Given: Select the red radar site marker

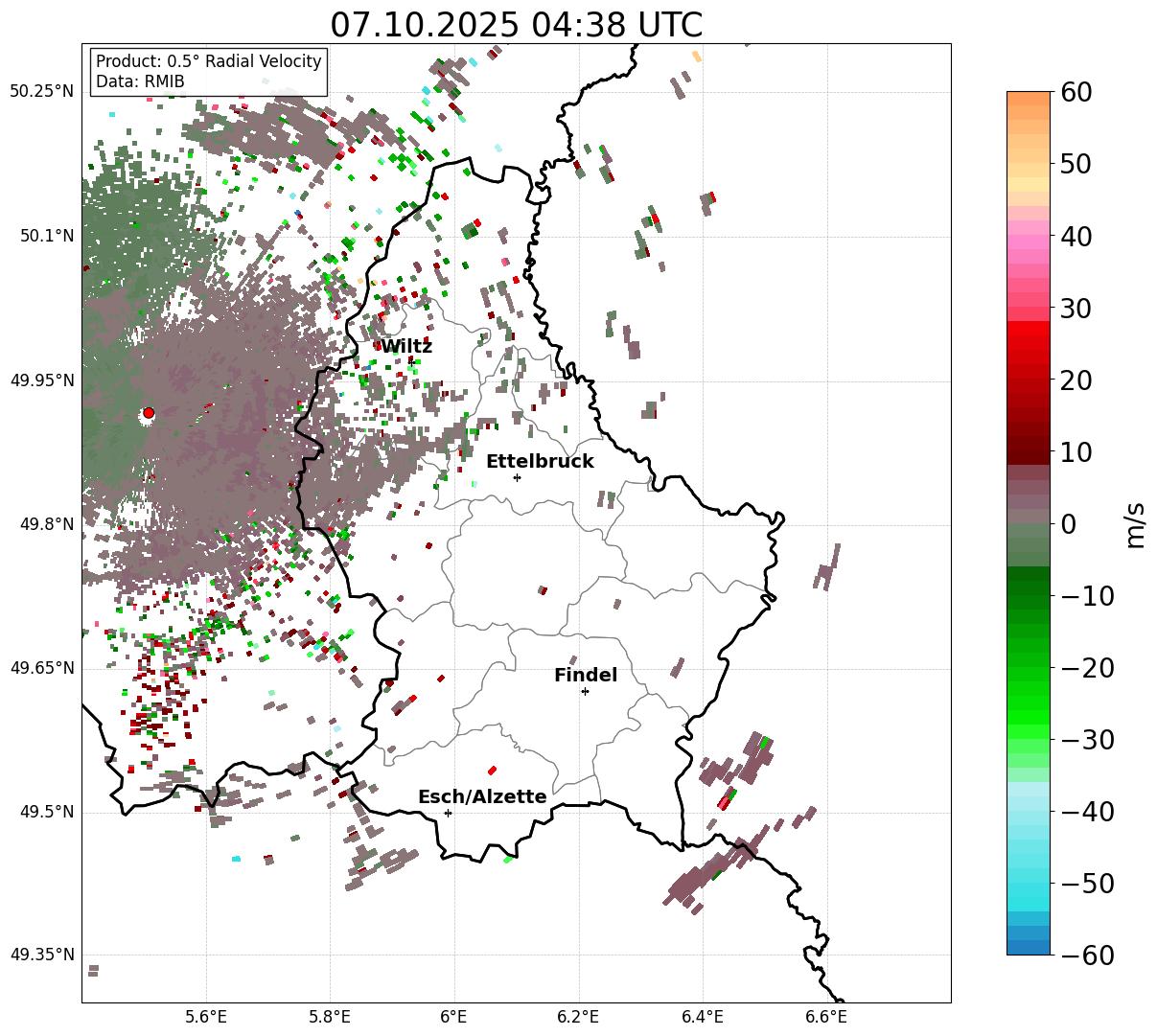Looking at the screenshot, I should [x=149, y=413].
